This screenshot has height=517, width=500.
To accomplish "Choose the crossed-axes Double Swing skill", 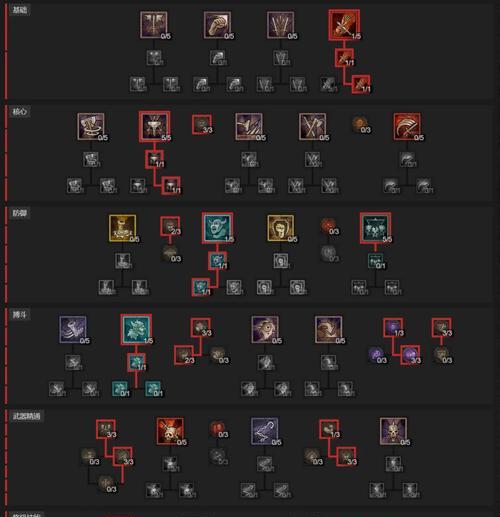I will point(312,126).
